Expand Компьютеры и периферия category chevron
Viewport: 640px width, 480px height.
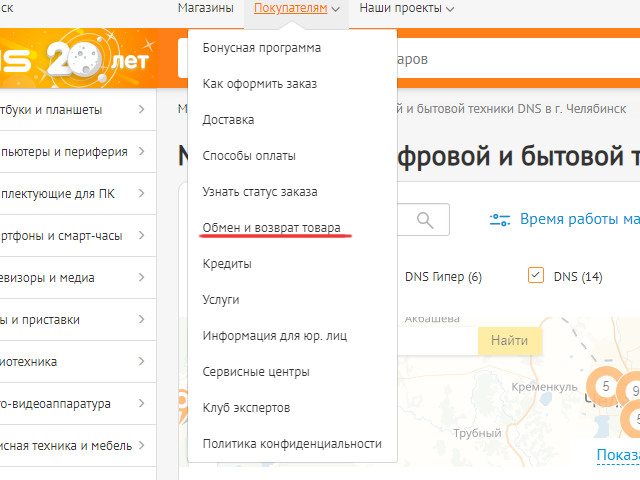pyautogui.click(x=141, y=151)
